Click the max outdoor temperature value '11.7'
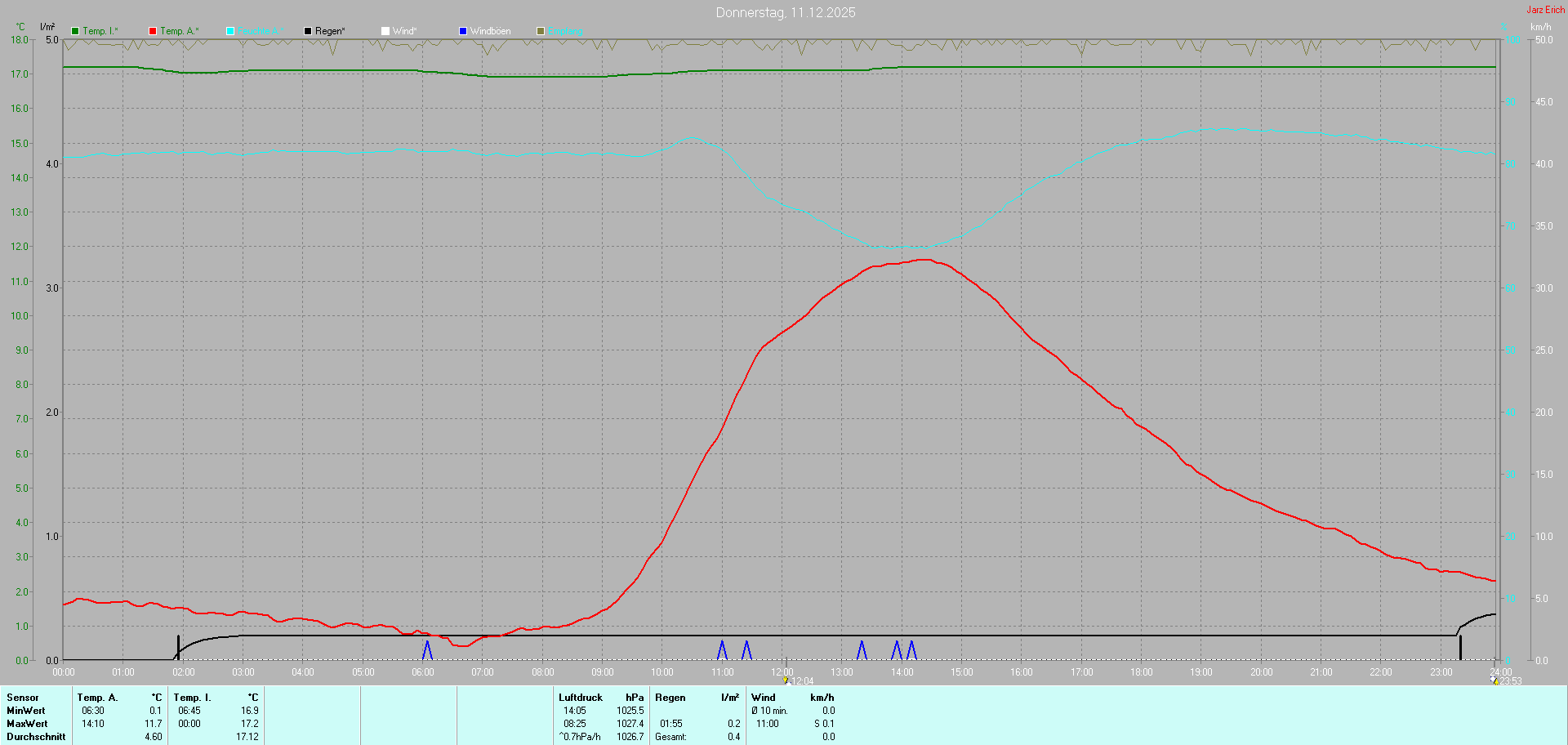1568x745 pixels. point(154,724)
